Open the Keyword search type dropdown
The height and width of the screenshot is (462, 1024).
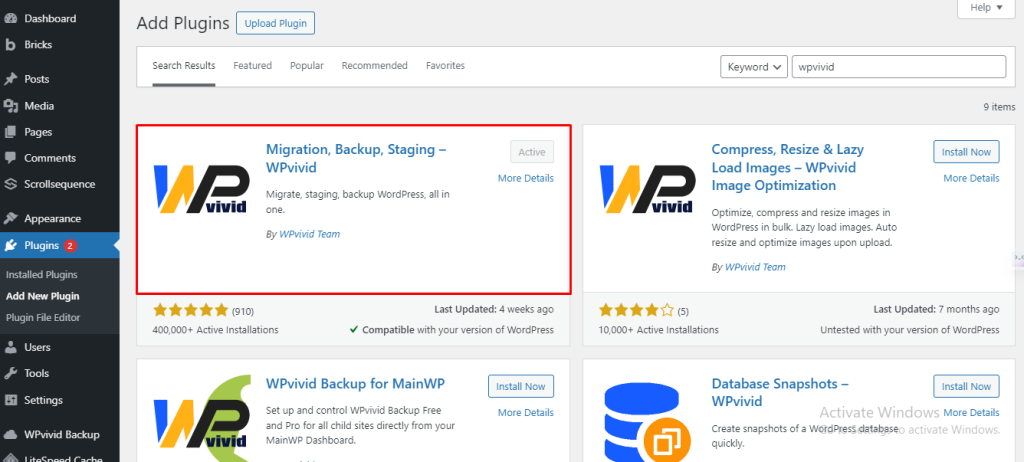pos(753,67)
